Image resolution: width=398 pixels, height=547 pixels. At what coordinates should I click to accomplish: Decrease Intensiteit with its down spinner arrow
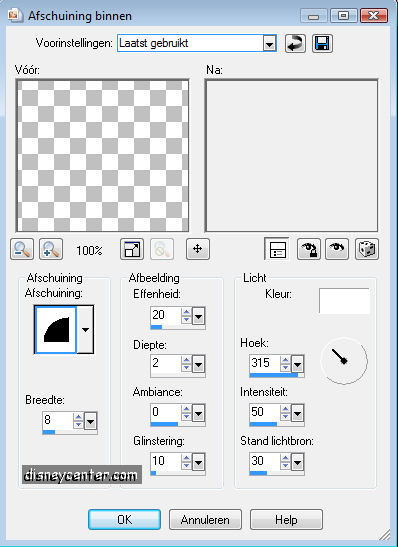(x=286, y=417)
